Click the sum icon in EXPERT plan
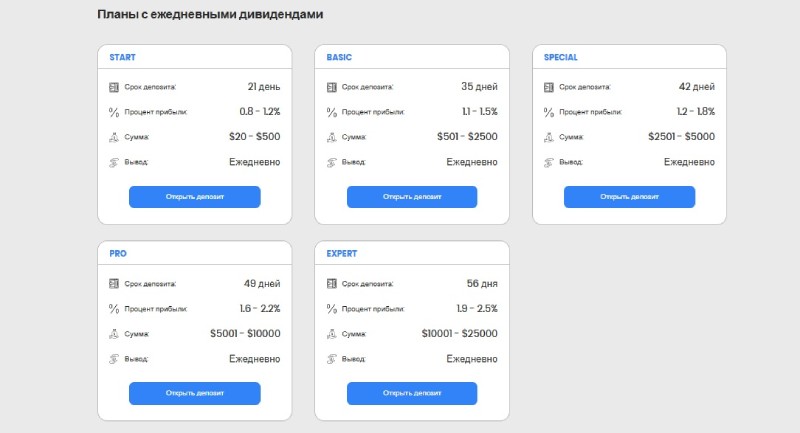Viewport: 800px width, 433px height. [x=331, y=334]
